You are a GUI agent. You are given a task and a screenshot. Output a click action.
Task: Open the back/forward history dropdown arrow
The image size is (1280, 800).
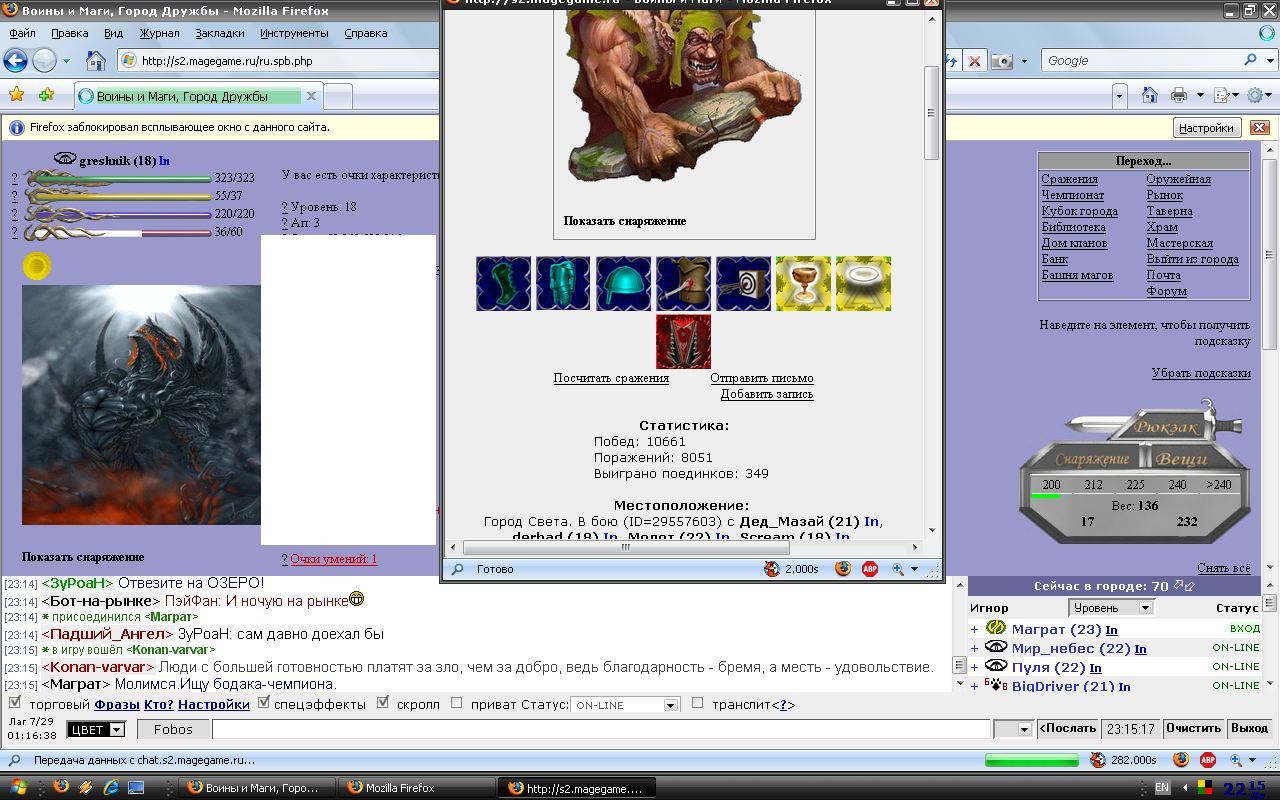pyautogui.click(x=66, y=61)
